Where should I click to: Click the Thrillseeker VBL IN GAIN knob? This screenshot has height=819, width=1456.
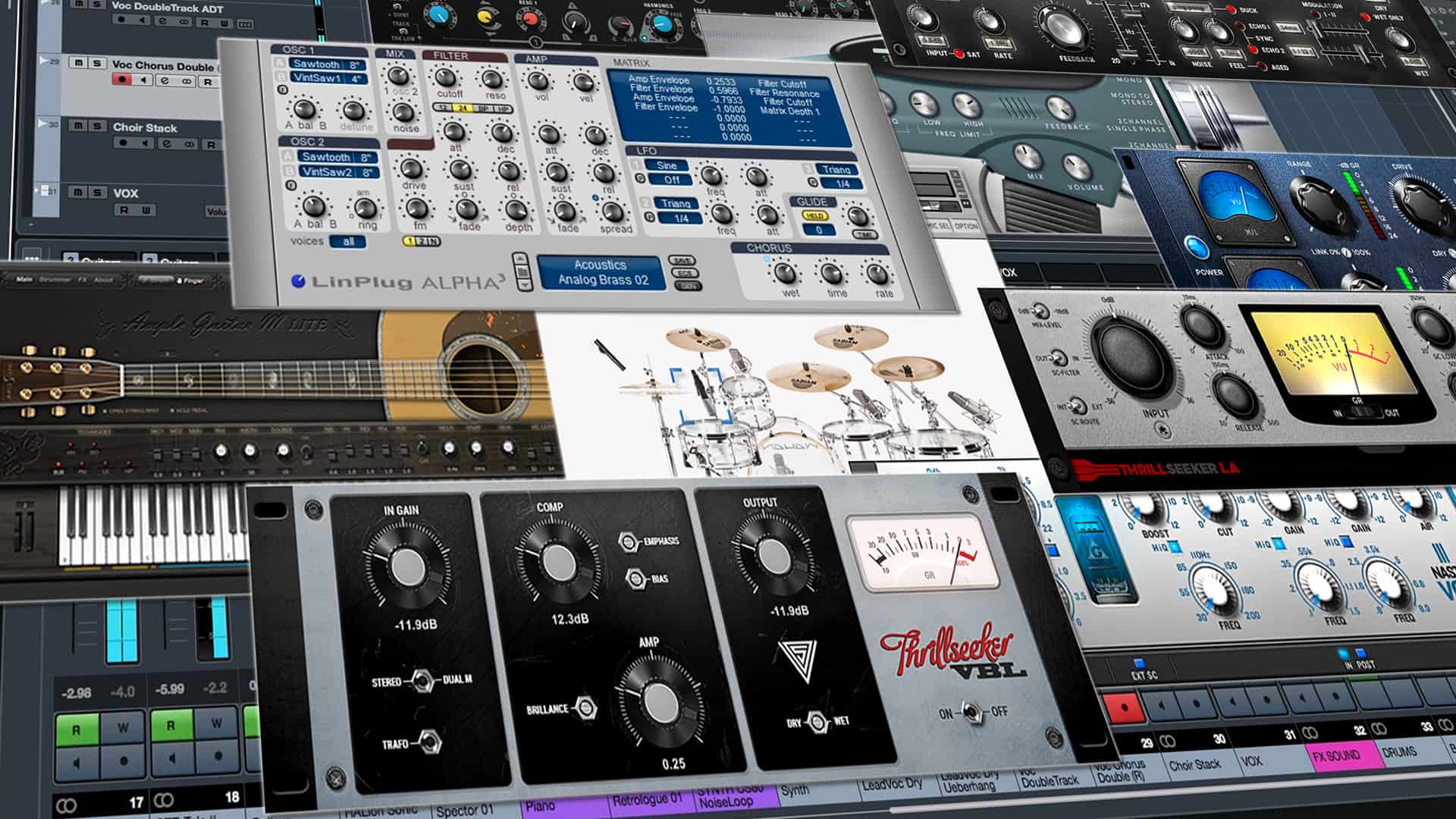407,566
